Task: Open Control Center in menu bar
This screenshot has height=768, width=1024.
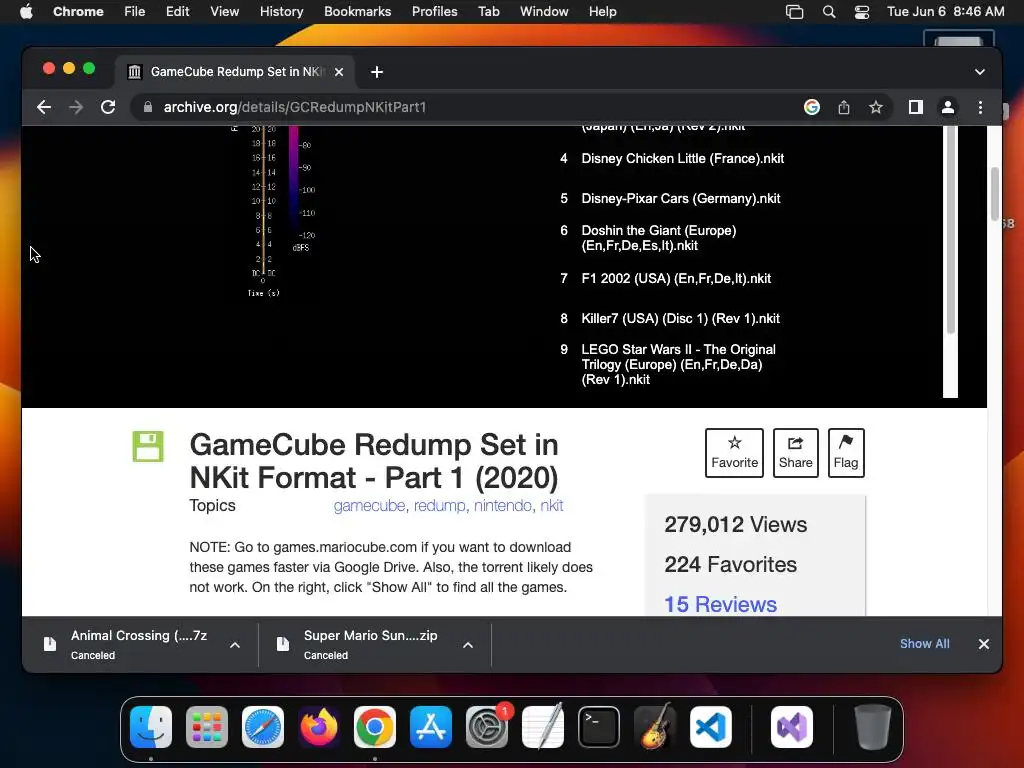Action: pos(861,12)
